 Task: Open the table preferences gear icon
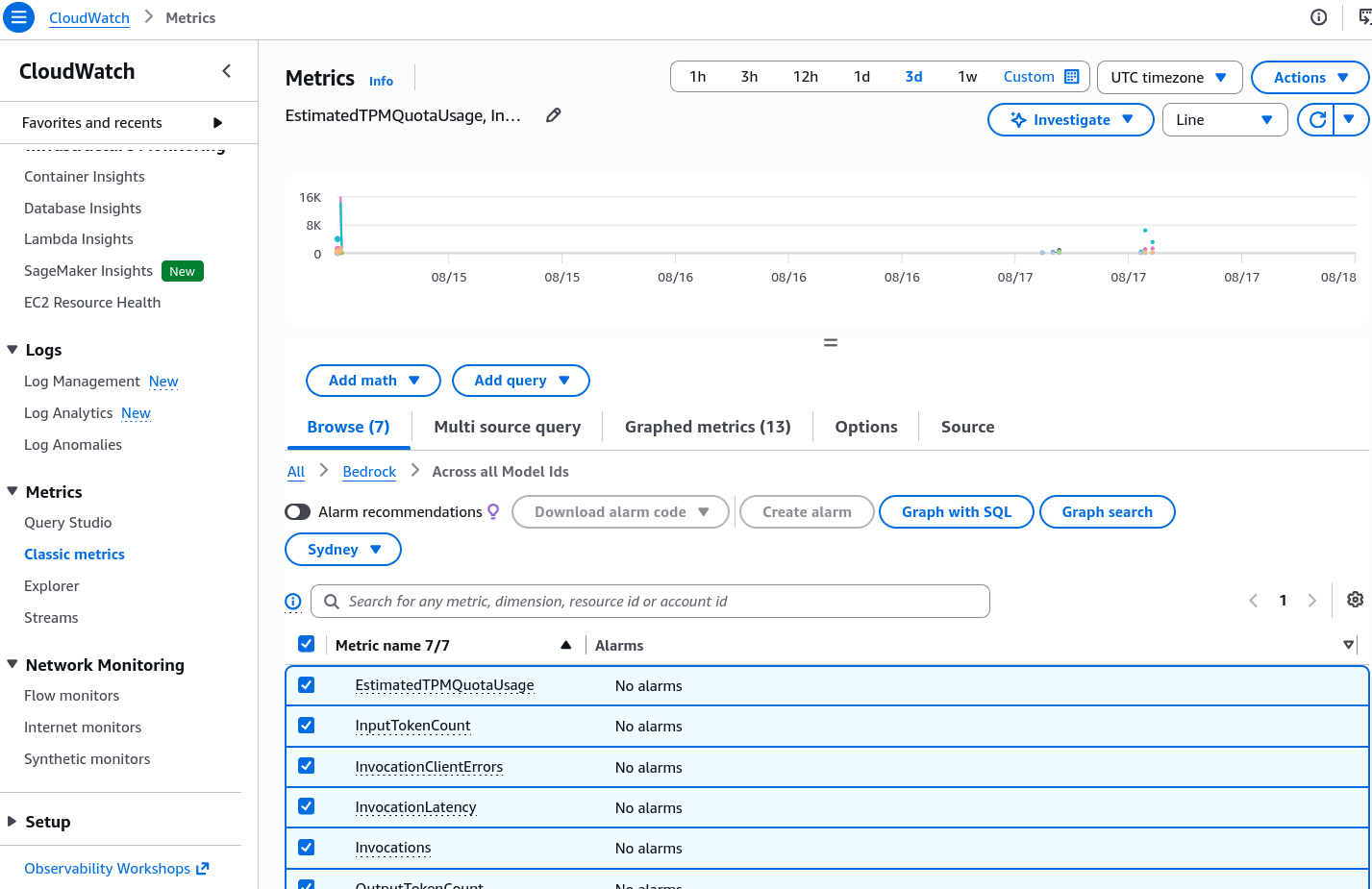(1355, 600)
